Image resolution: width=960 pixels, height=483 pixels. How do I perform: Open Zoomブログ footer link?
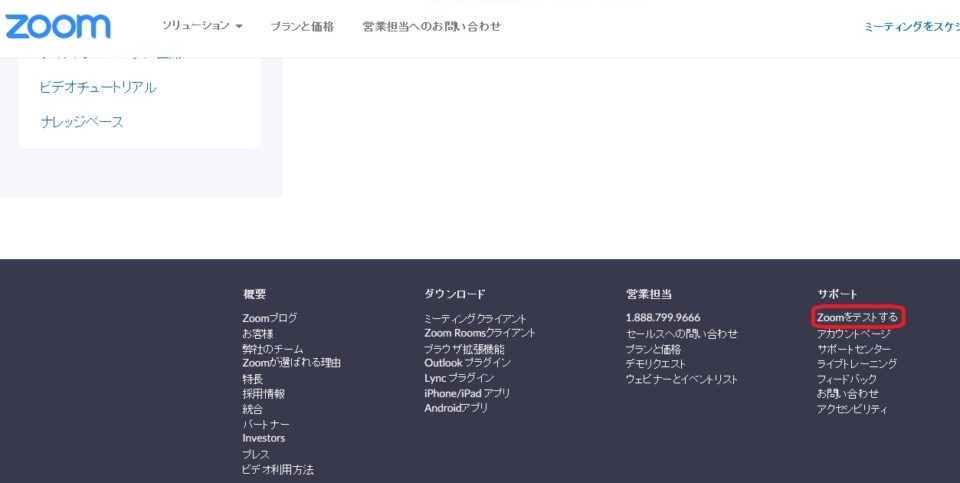[x=269, y=318]
